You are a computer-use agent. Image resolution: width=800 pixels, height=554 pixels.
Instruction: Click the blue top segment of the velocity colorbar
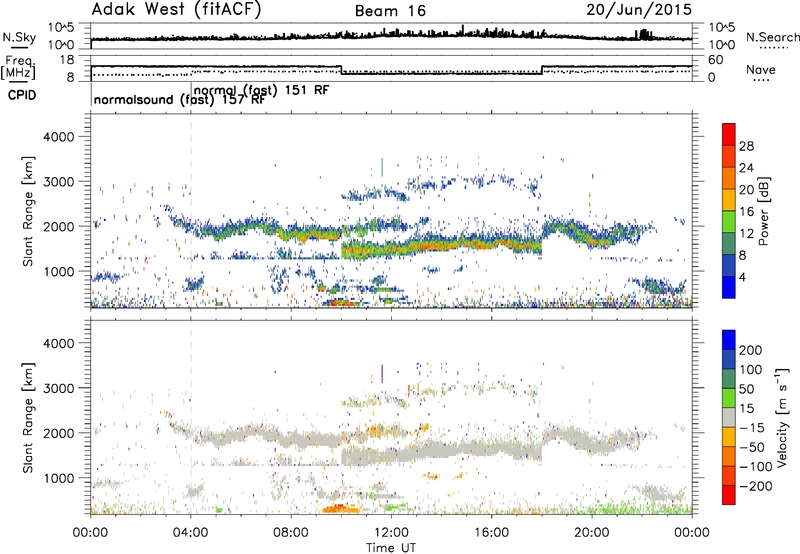(729, 340)
